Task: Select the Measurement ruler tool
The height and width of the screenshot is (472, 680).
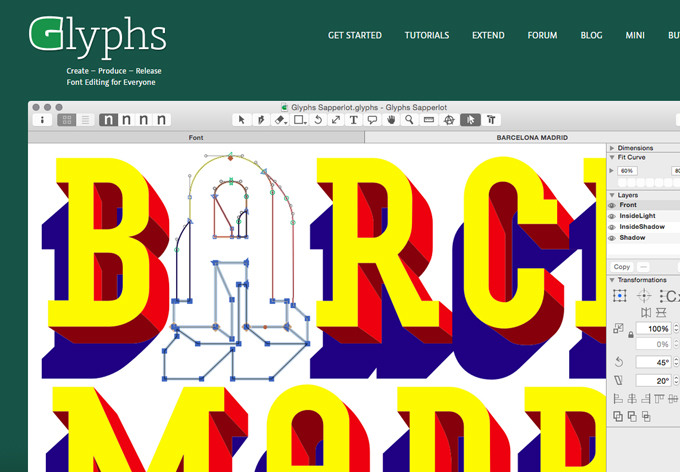Action: (429, 120)
